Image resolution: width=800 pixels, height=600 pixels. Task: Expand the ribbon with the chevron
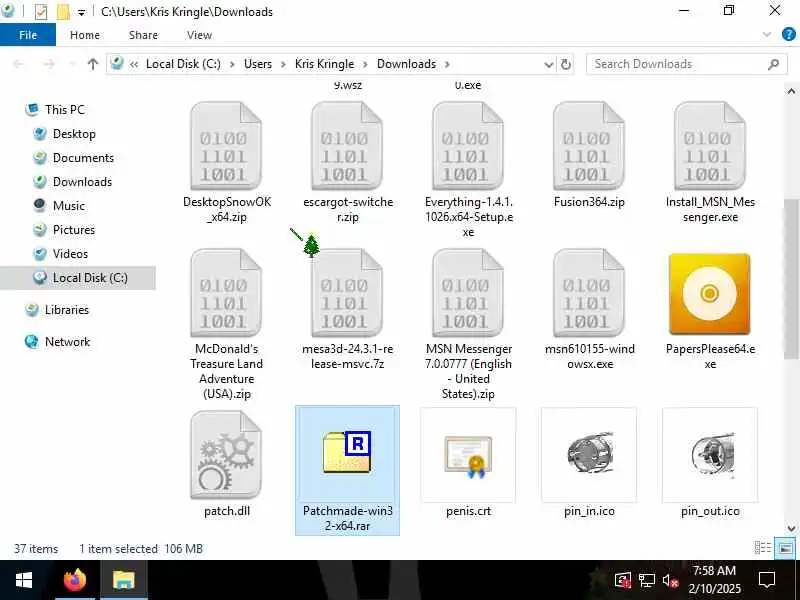pos(766,35)
